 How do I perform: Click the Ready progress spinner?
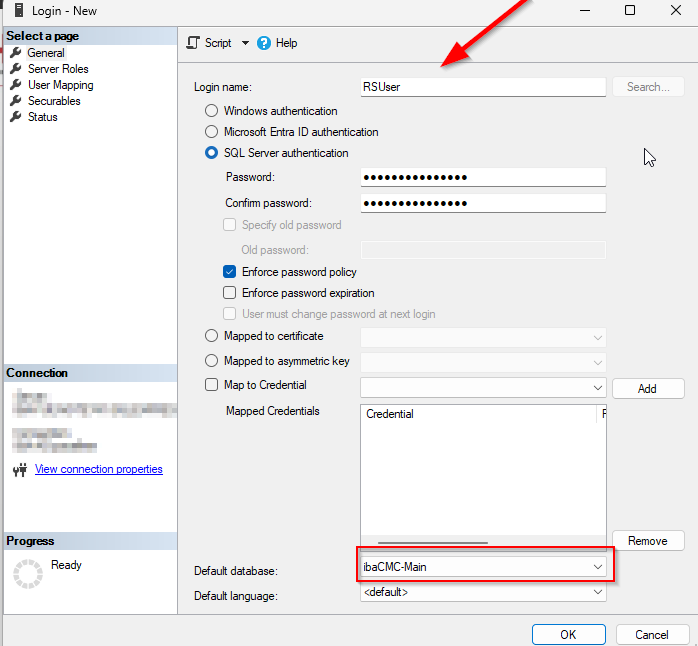coord(28,574)
